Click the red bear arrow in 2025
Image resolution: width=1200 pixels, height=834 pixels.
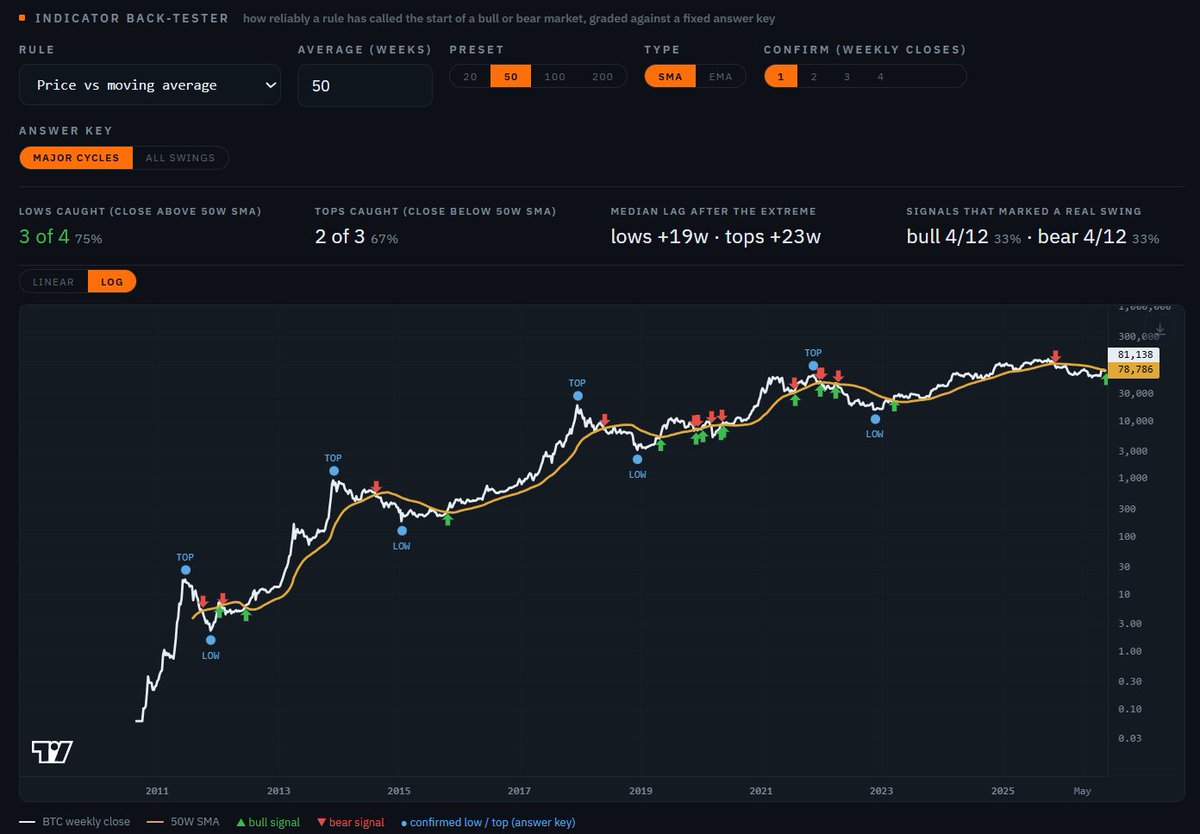[1055, 357]
